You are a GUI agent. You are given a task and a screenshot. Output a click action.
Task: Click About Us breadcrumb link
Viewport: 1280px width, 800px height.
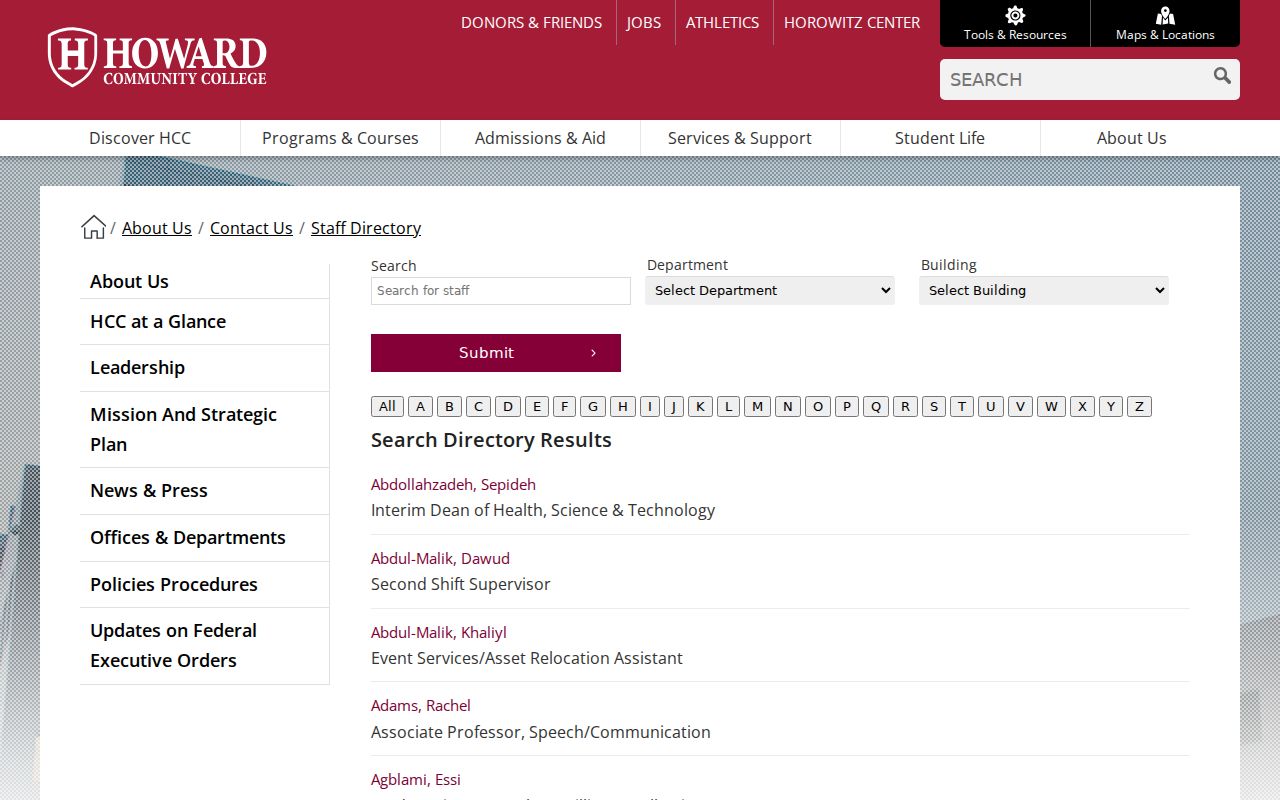[157, 228]
